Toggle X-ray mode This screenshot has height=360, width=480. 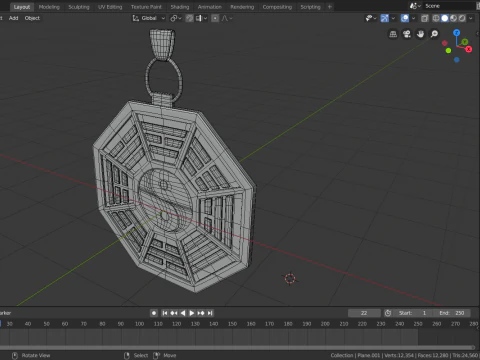click(x=424, y=18)
